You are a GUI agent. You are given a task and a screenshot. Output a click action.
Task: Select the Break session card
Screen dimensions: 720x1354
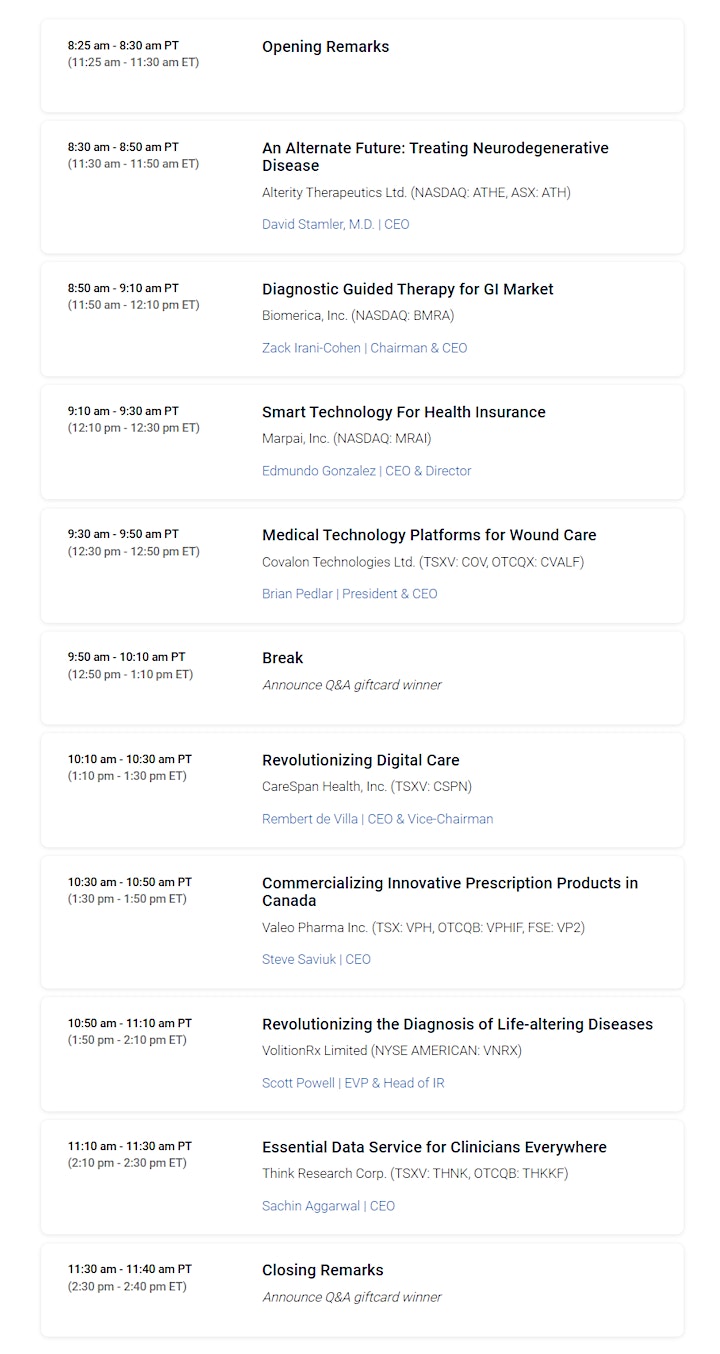pyautogui.click(x=362, y=677)
